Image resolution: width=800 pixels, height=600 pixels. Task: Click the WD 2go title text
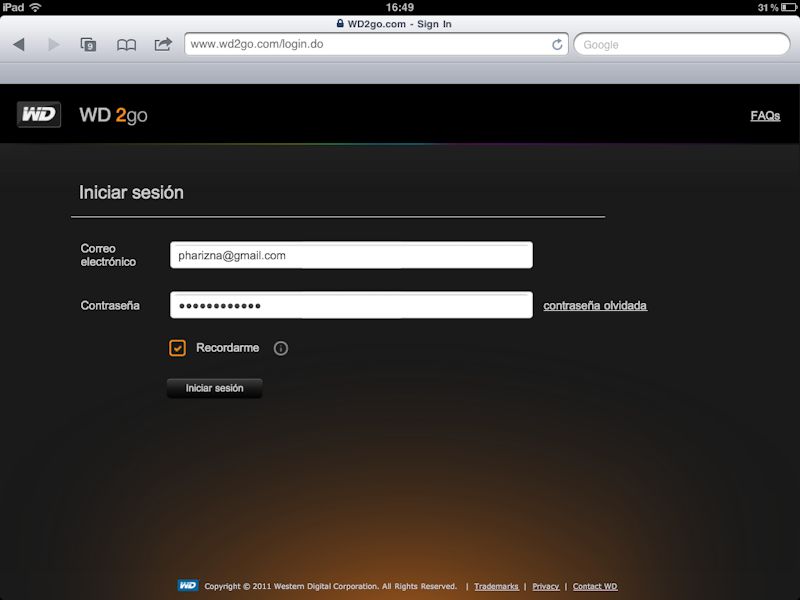coord(113,115)
